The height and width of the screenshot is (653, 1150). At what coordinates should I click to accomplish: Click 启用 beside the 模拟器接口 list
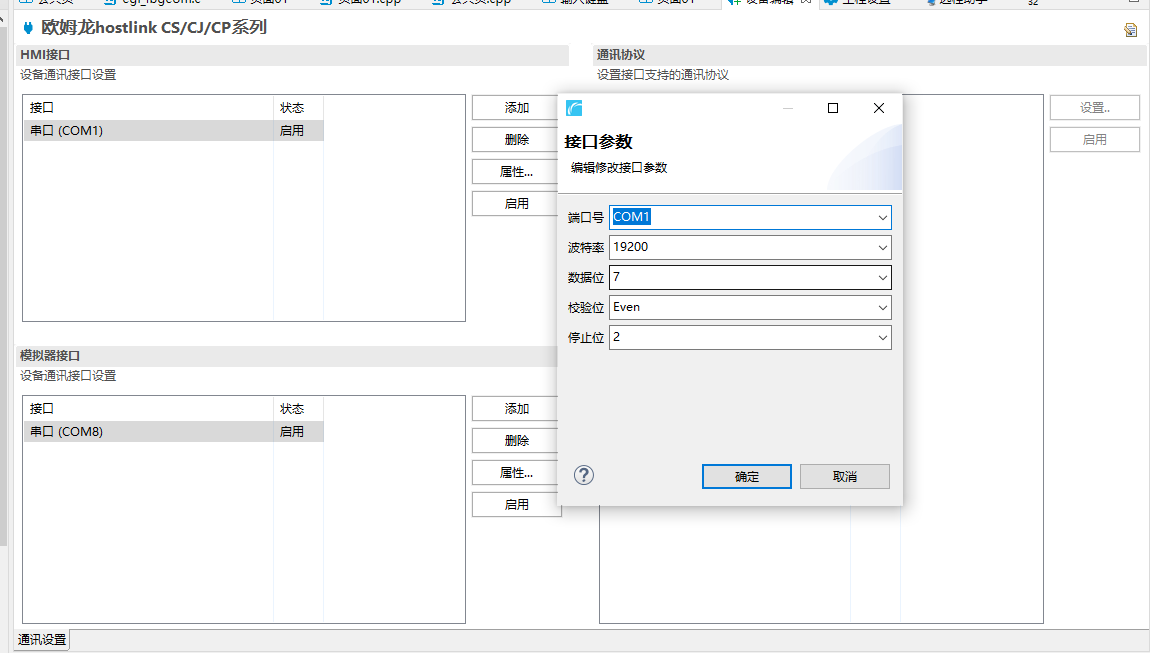516,504
